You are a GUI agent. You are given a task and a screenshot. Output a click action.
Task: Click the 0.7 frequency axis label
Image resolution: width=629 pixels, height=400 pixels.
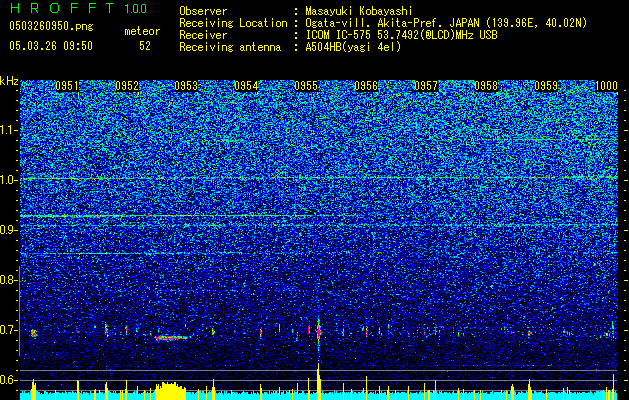[x=8, y=330]
